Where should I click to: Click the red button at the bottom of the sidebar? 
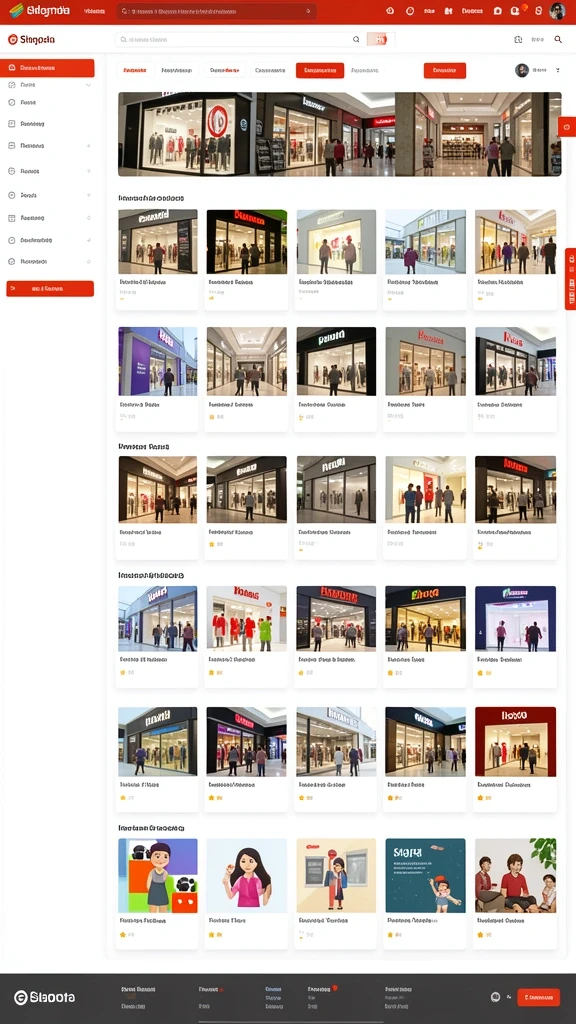[x=50, y=289]
